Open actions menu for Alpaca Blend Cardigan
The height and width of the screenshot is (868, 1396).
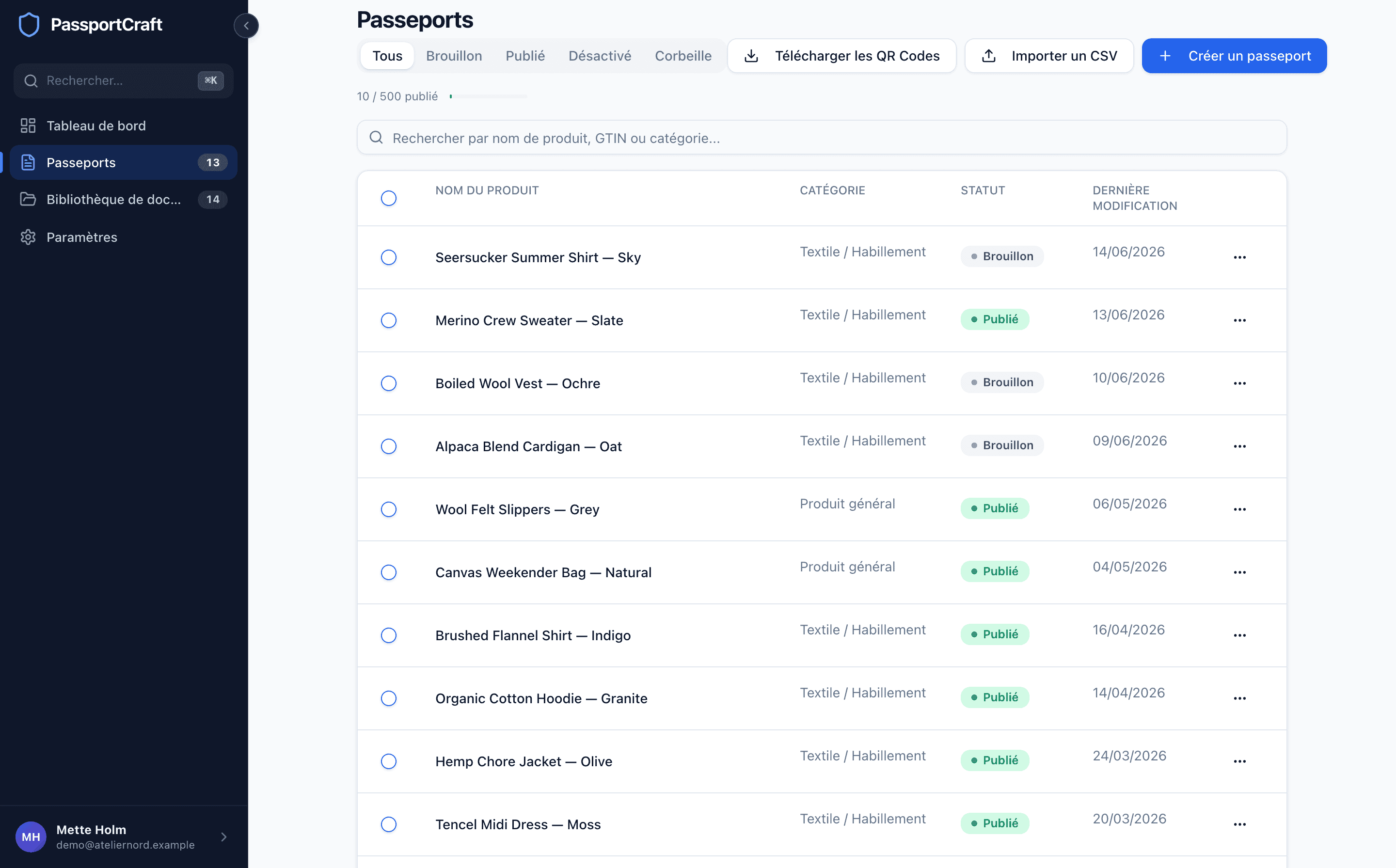coord(1240,446)
